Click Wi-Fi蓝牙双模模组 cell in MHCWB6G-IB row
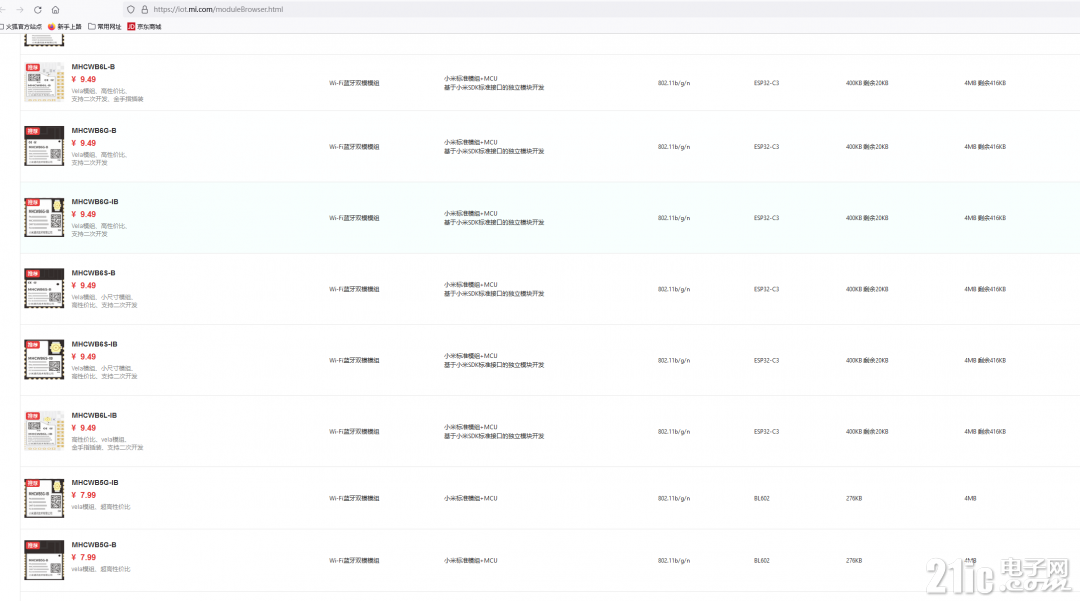This screenshot has height=601, width=1080. [x=354, y=218]
